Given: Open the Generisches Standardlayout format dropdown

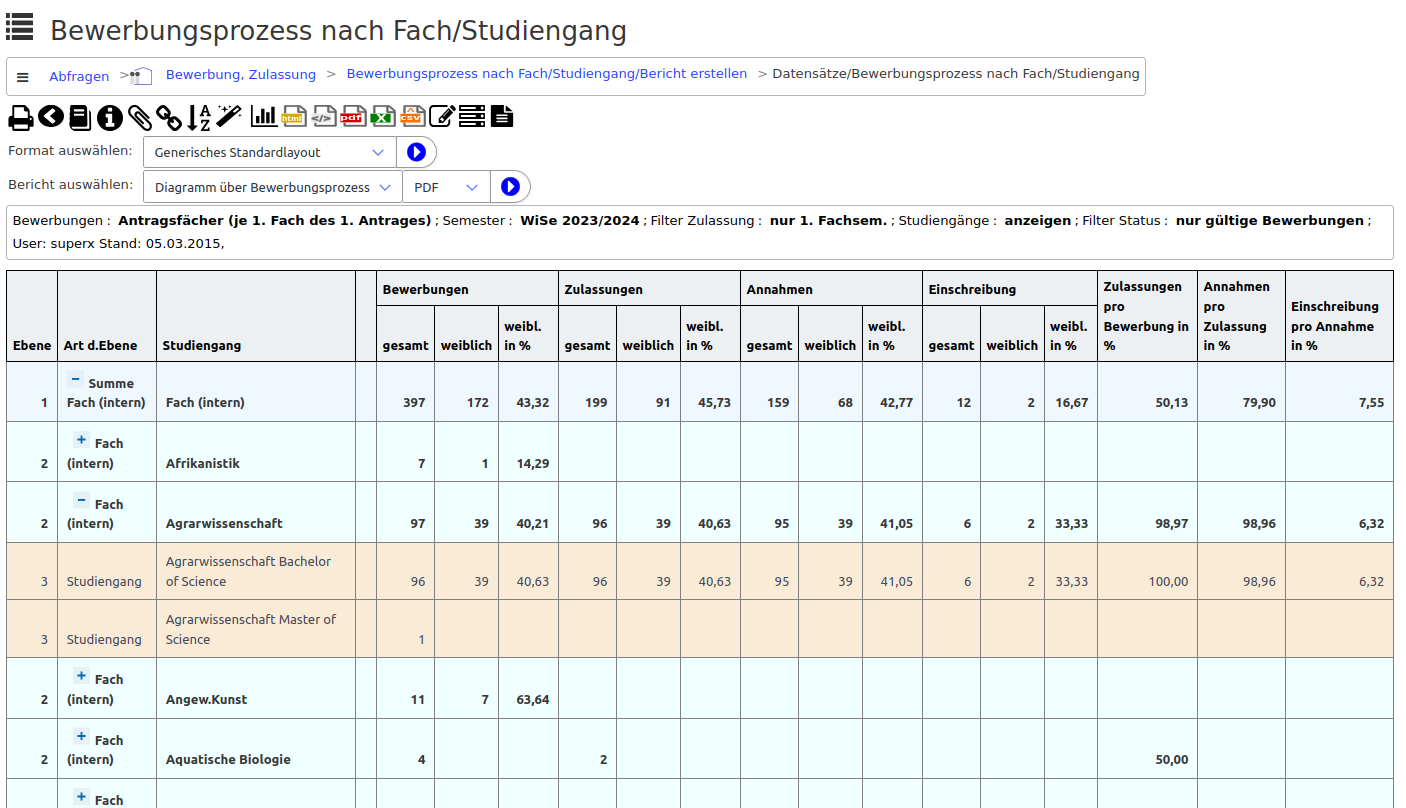Looking at the screenshot, I should 270,152.
